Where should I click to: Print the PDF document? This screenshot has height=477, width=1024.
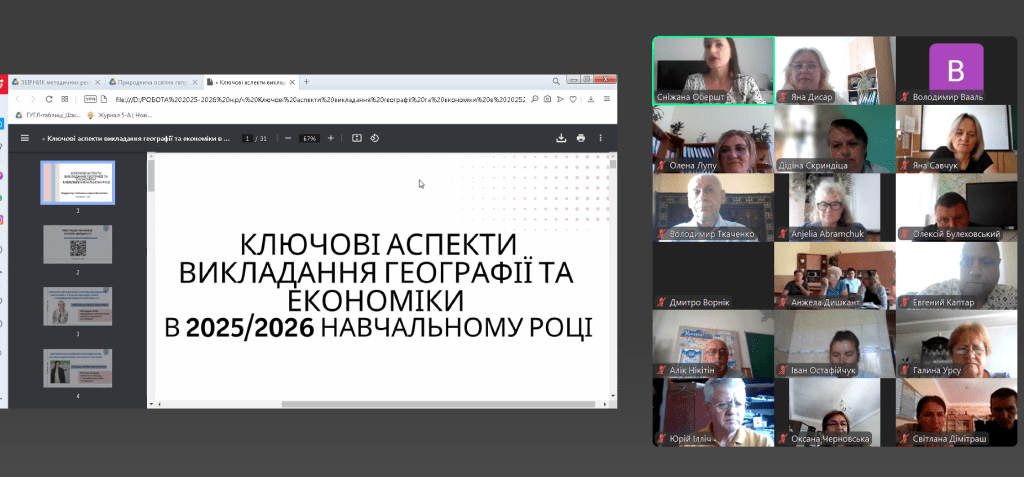(581, 138)
